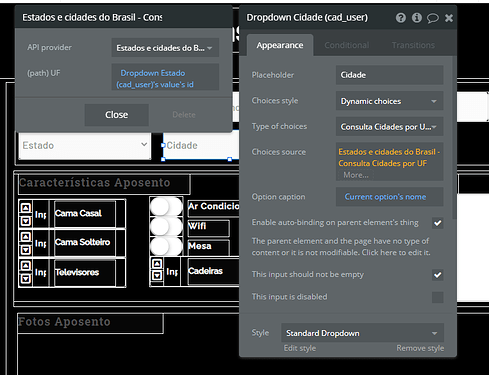Decrease Cama Solteiro value with down arrow
Viewport: 489px width, 375px height.
pos(26,249)
